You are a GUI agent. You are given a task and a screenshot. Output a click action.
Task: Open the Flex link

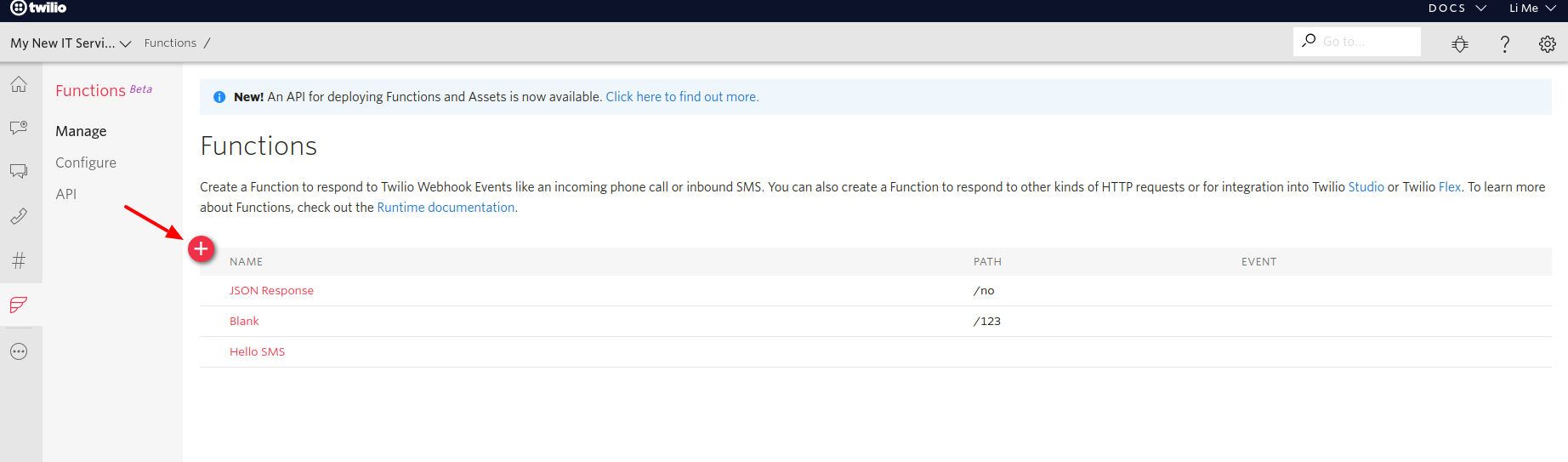1450,187
